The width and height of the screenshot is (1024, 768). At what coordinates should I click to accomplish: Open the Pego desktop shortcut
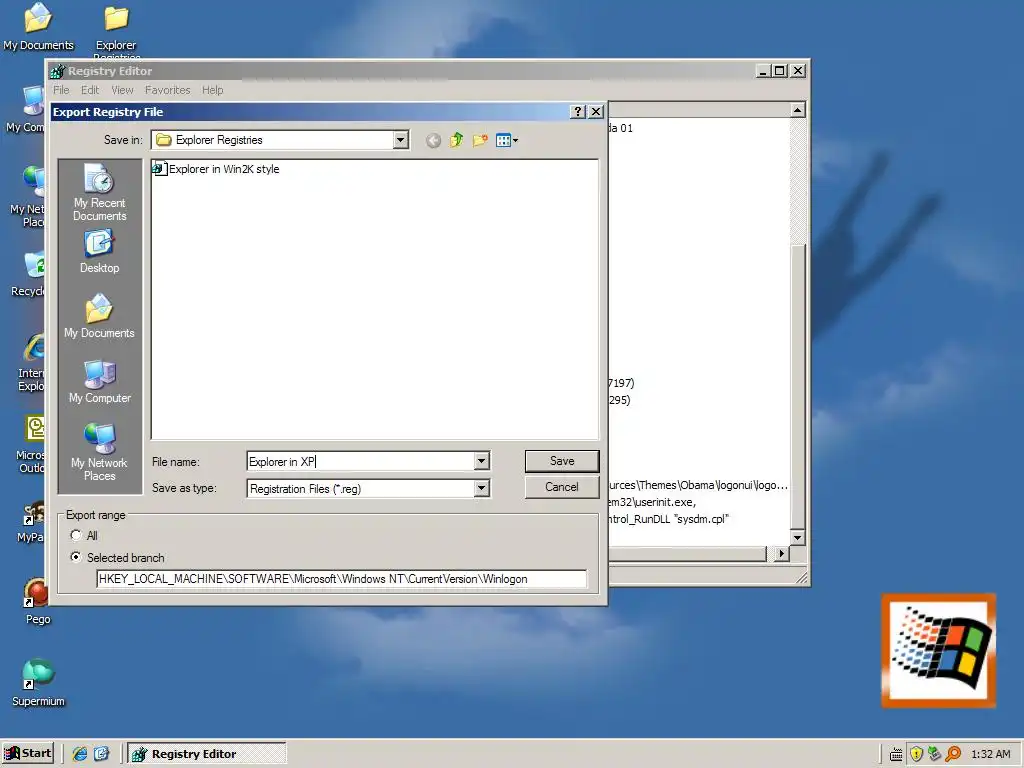point(37,601)
